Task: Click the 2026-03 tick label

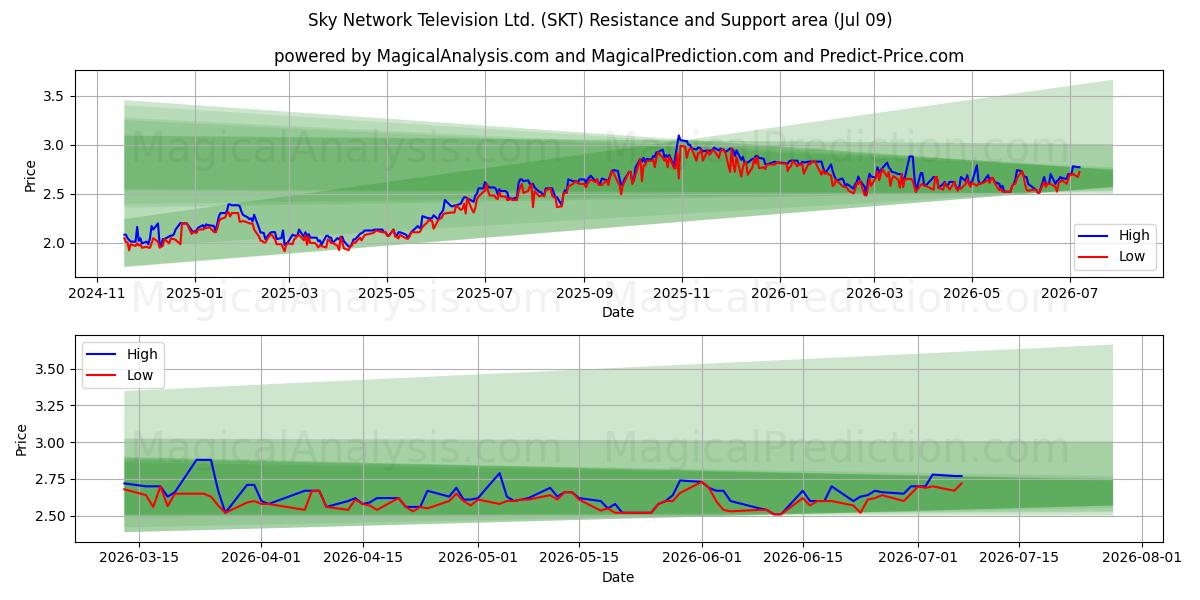Action: point(874,293)
